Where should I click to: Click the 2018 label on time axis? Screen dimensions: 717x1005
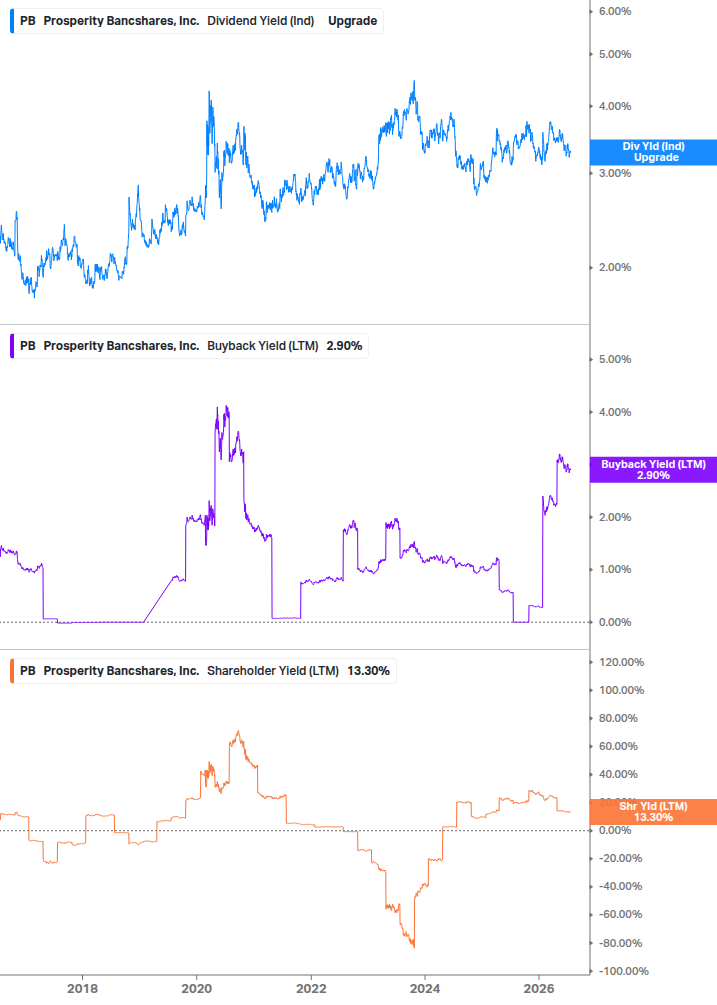pos(83,988)
